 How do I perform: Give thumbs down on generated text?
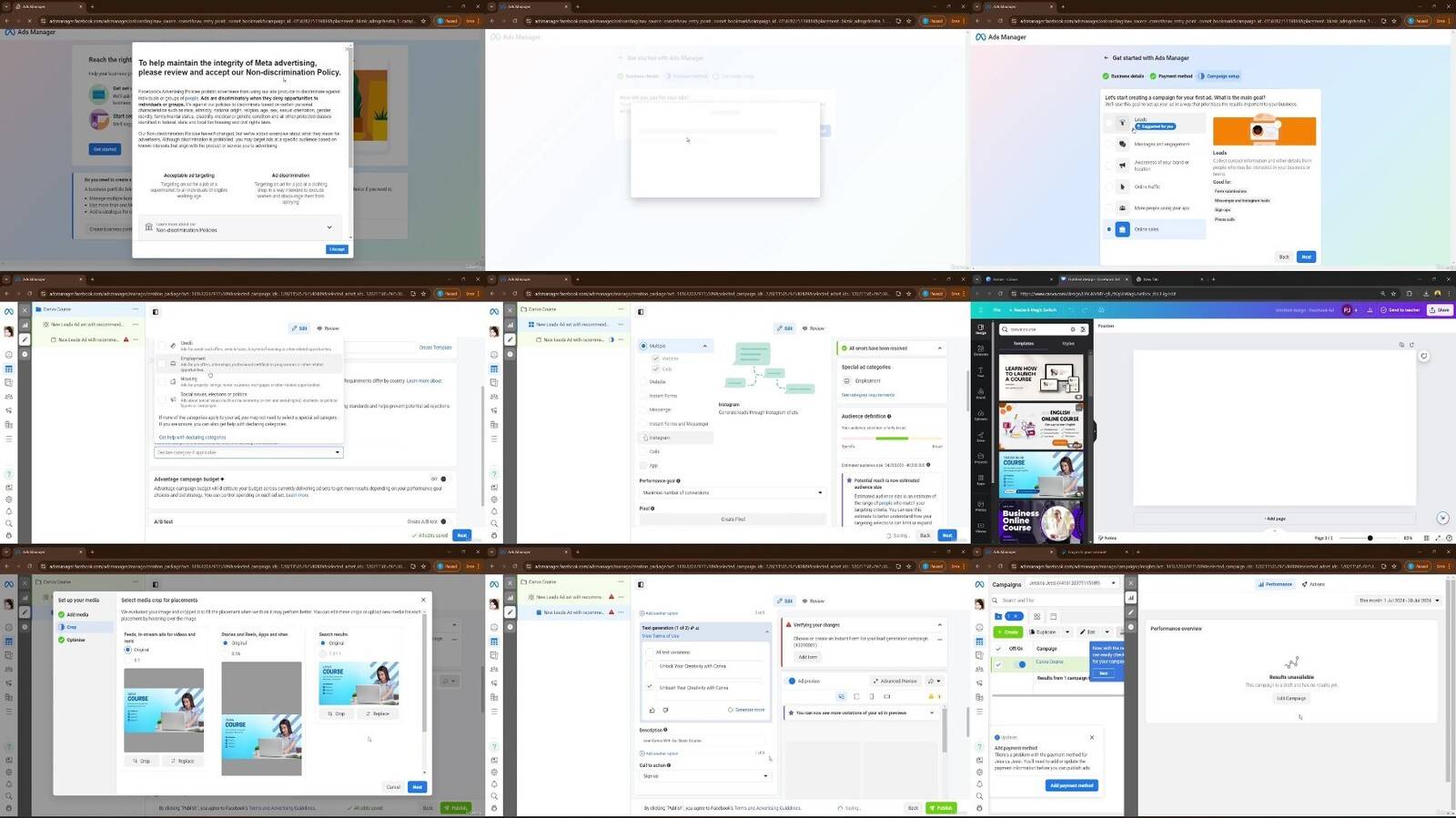[x=665, y=710]
